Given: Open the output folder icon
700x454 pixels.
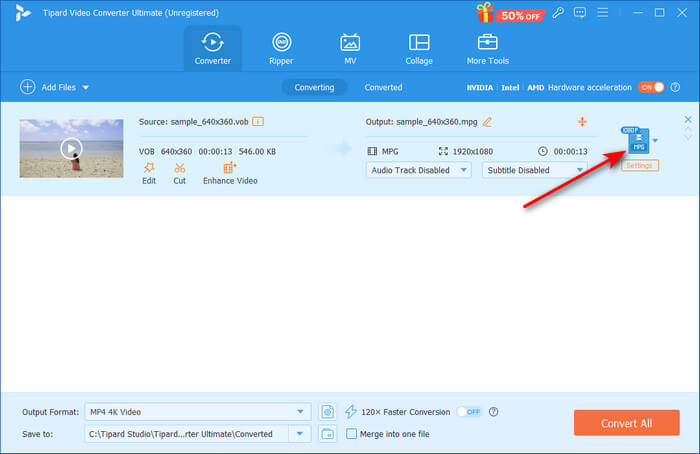Looking at the screenshot, I should pyautogui.click(x=328, y=433).
